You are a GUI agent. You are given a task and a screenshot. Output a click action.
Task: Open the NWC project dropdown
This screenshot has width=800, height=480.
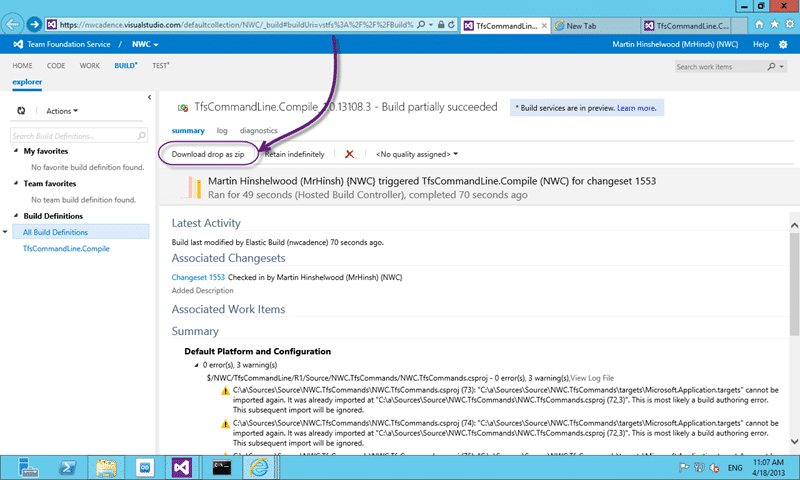(x=145, y=44)
